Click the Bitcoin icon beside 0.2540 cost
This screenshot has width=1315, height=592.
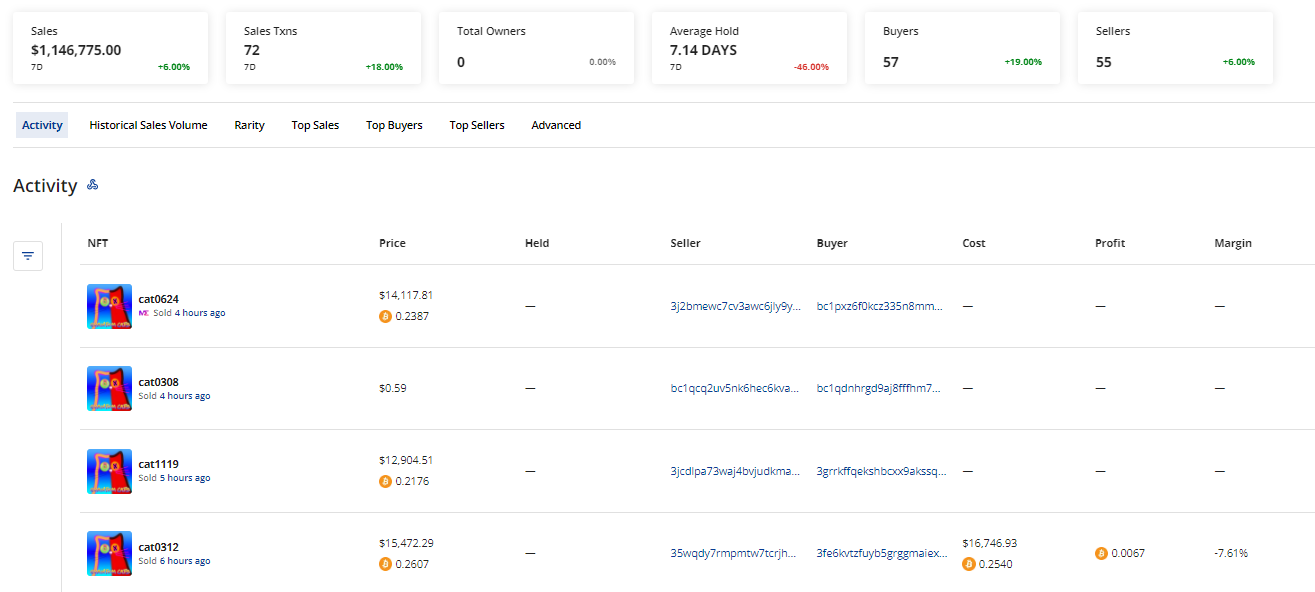pyautogui.click(x=968, y=564)
